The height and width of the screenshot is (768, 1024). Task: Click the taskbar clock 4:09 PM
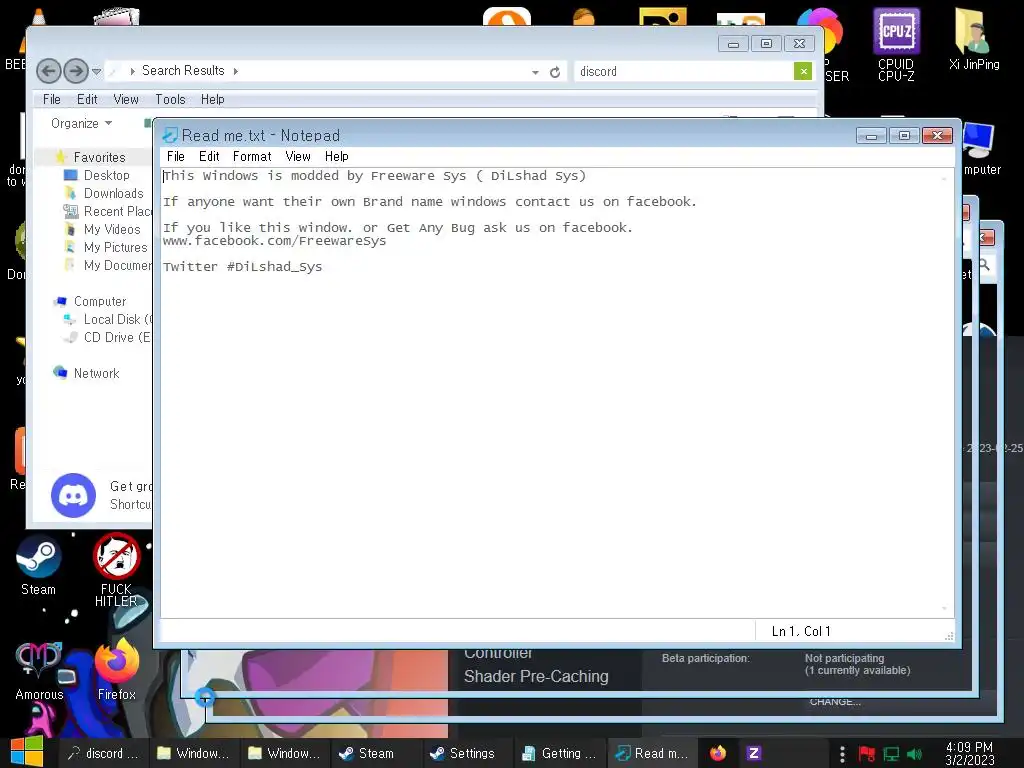(969, 753)
